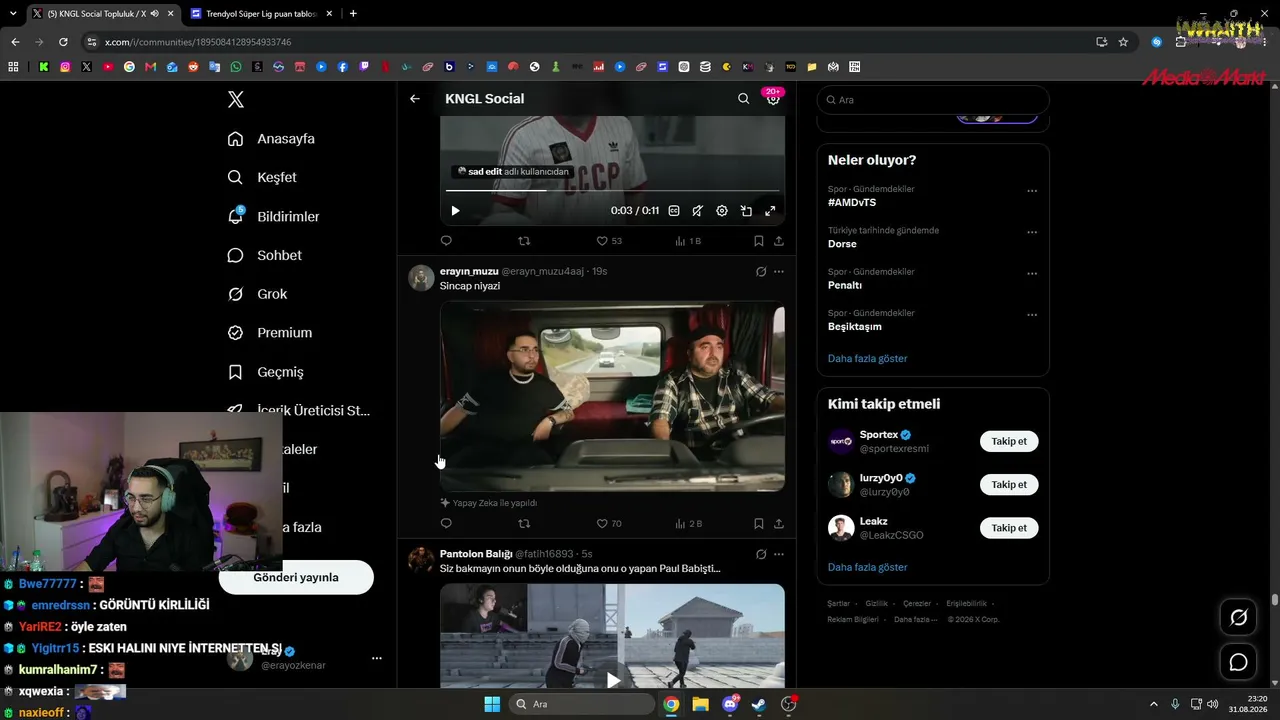Share the Sincap niyazi post
The image size is (1280, 720).
click(x=779, y=523)
